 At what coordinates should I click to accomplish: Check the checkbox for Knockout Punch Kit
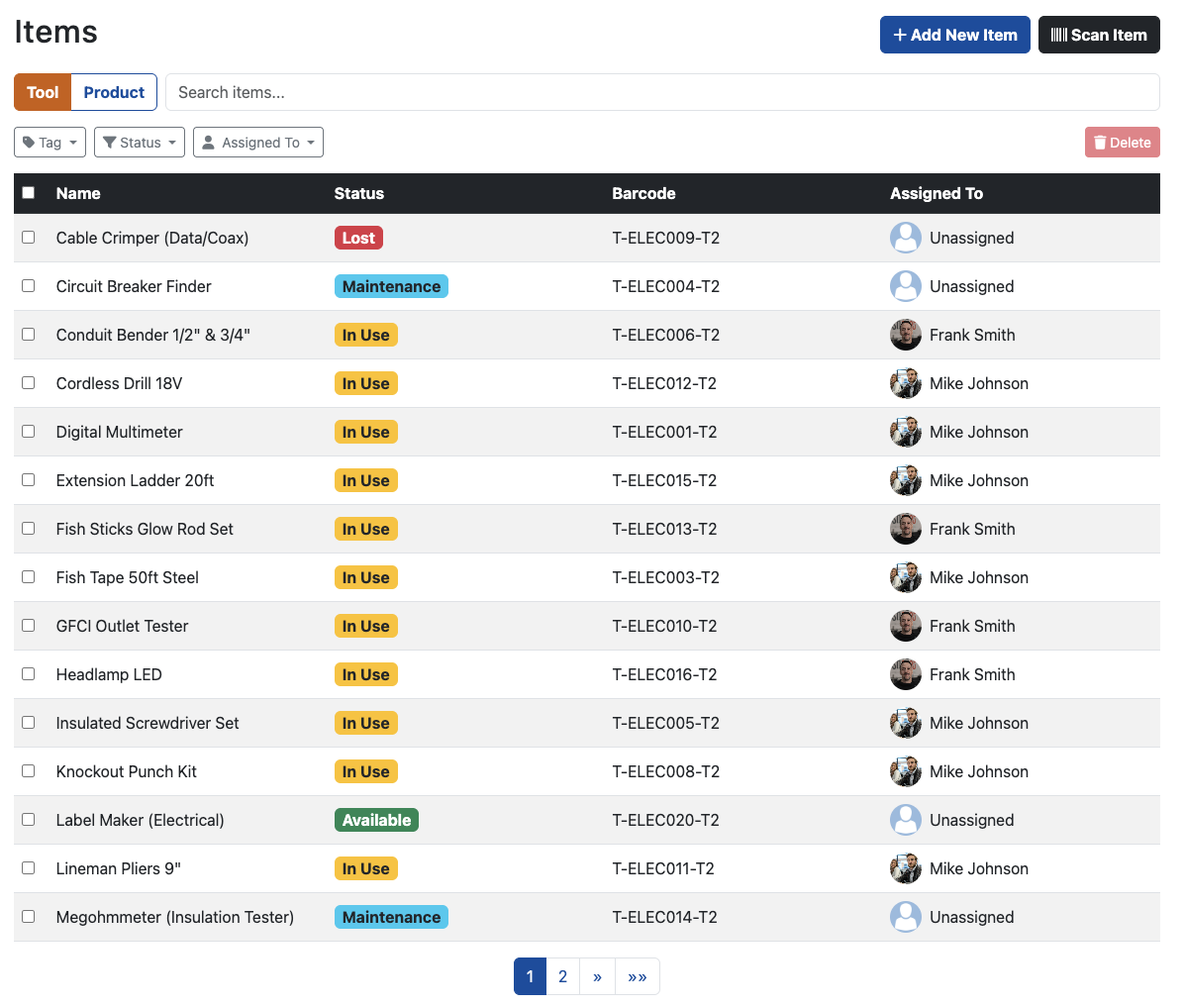coord(28,770)
